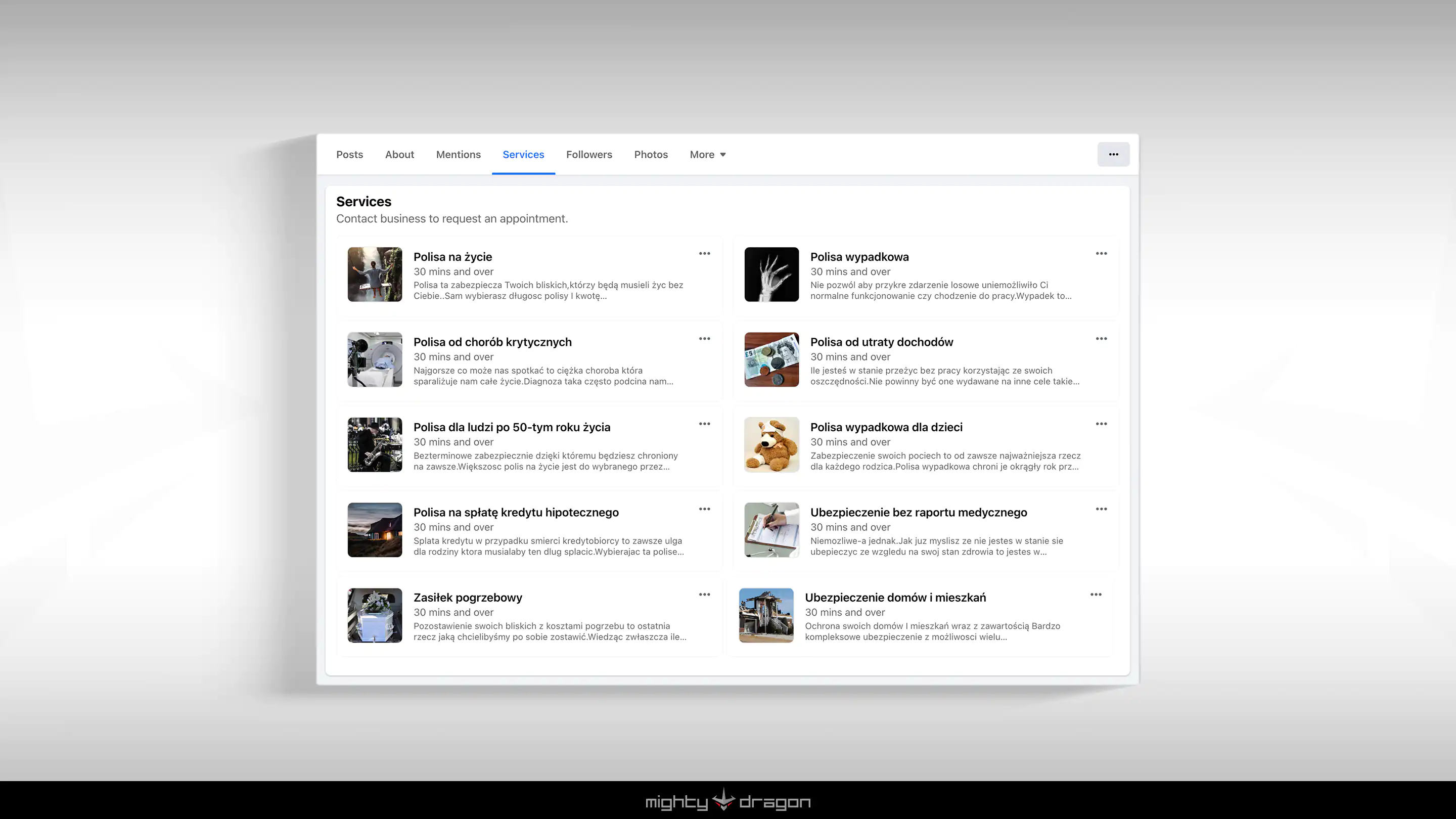
Task: Open page options button in tab bar
Action: [1113, 154]
